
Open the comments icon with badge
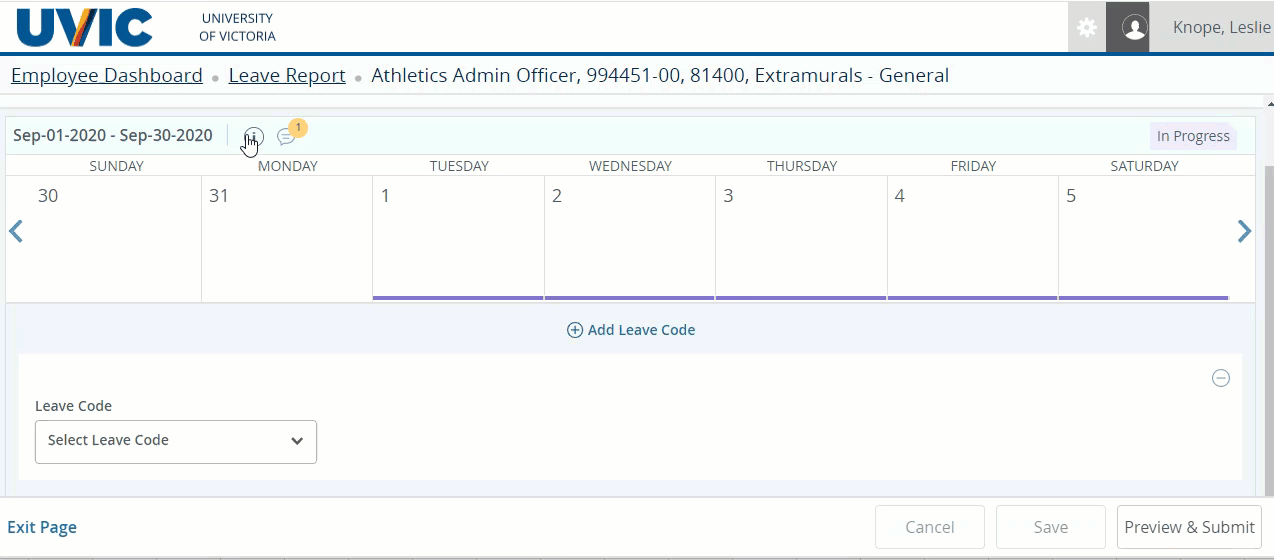(x=286, y=137)
